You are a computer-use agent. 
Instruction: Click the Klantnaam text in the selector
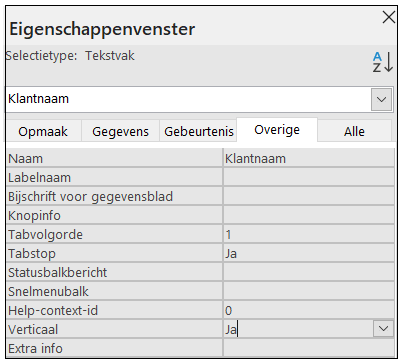[x=38, y=99]
